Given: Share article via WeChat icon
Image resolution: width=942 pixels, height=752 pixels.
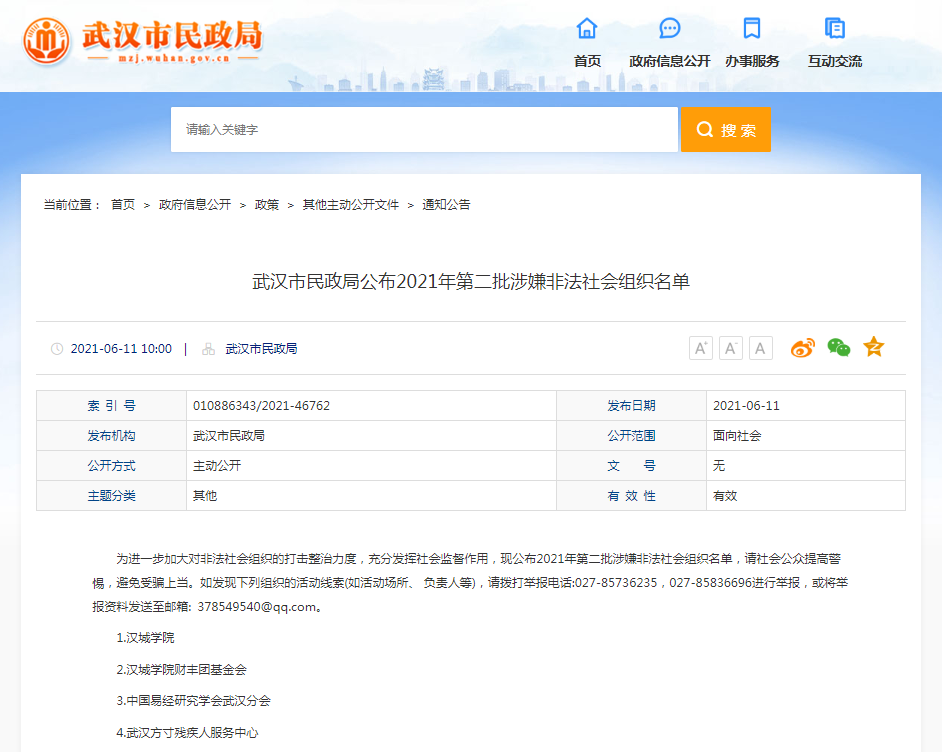Looking at the screenshot, I should coord(839,348).
